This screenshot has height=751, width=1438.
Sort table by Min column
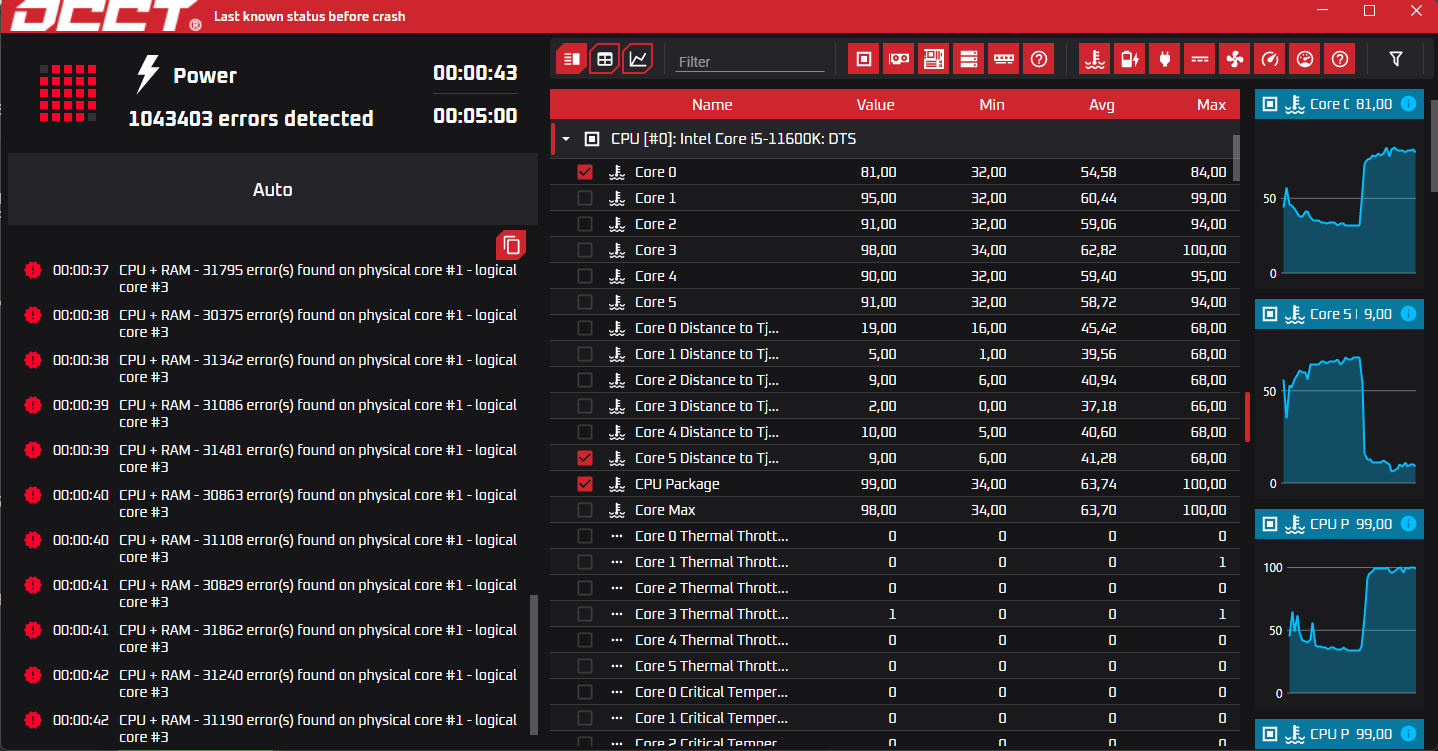click(992, 105)
